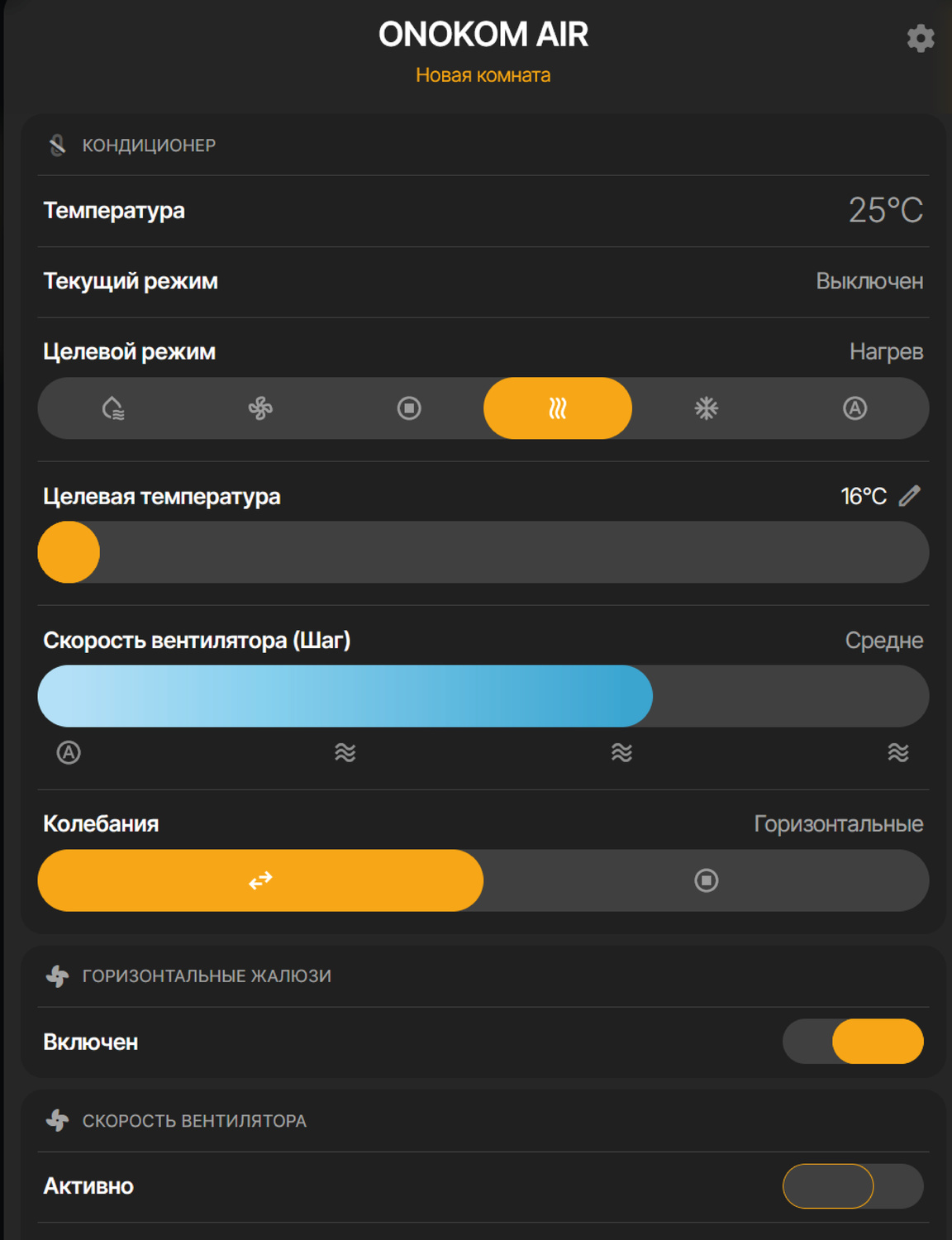
Task: Set fan speed to auto icon
Action: point(69,752)
